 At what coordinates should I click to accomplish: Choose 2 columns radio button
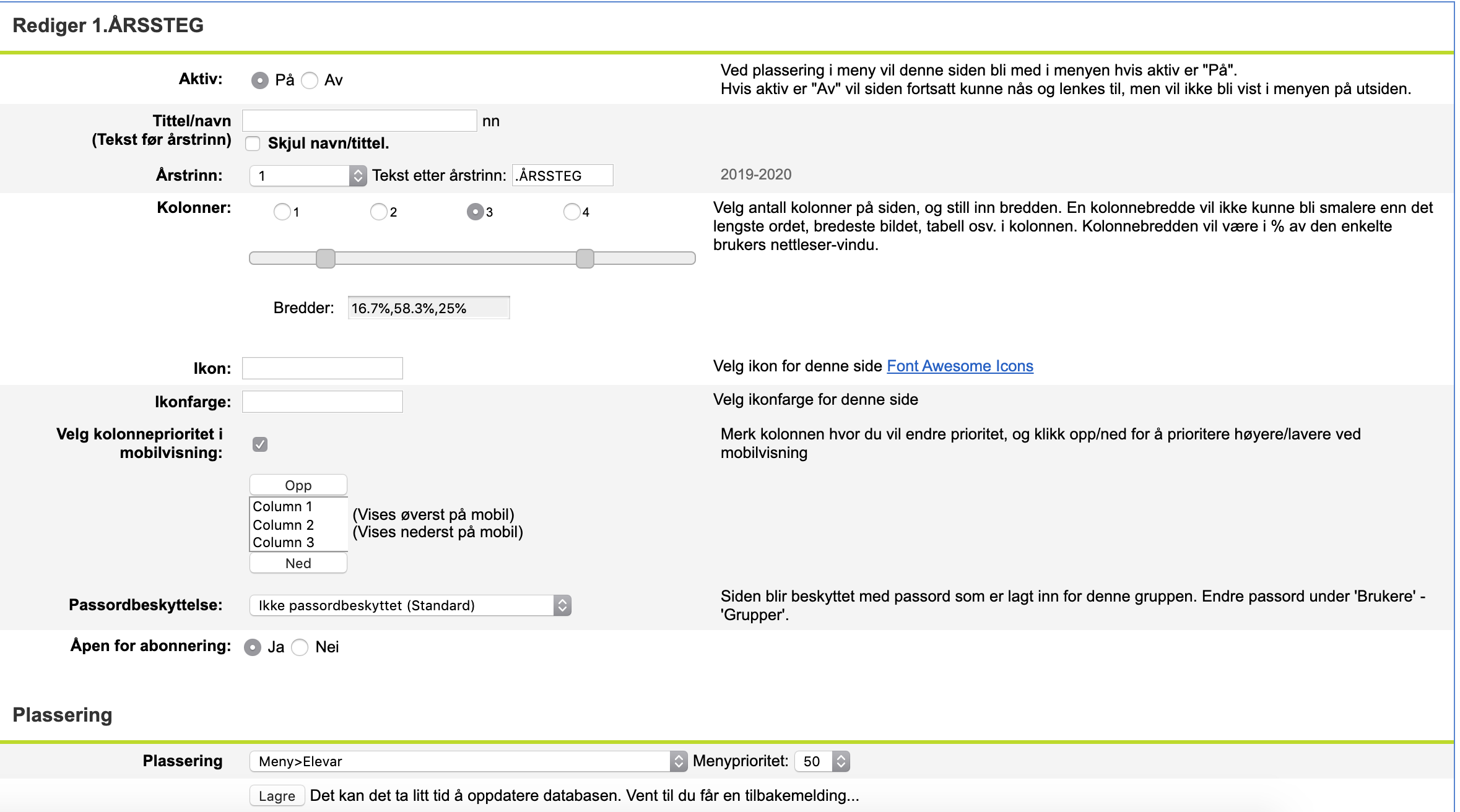pos(378,212)
